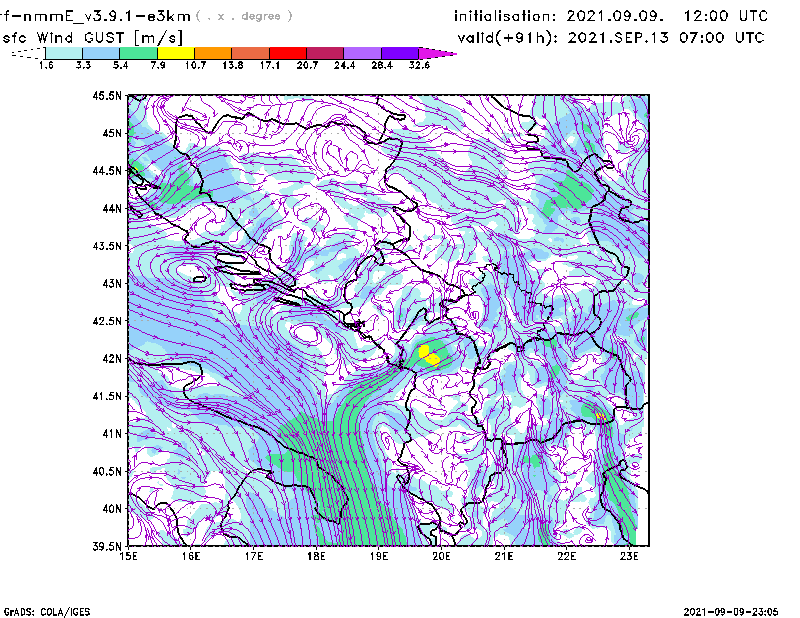Click the light blue legend swatch (3.3–5.4)
Screen dimensions: 800x618
click(x=101, y=53)
